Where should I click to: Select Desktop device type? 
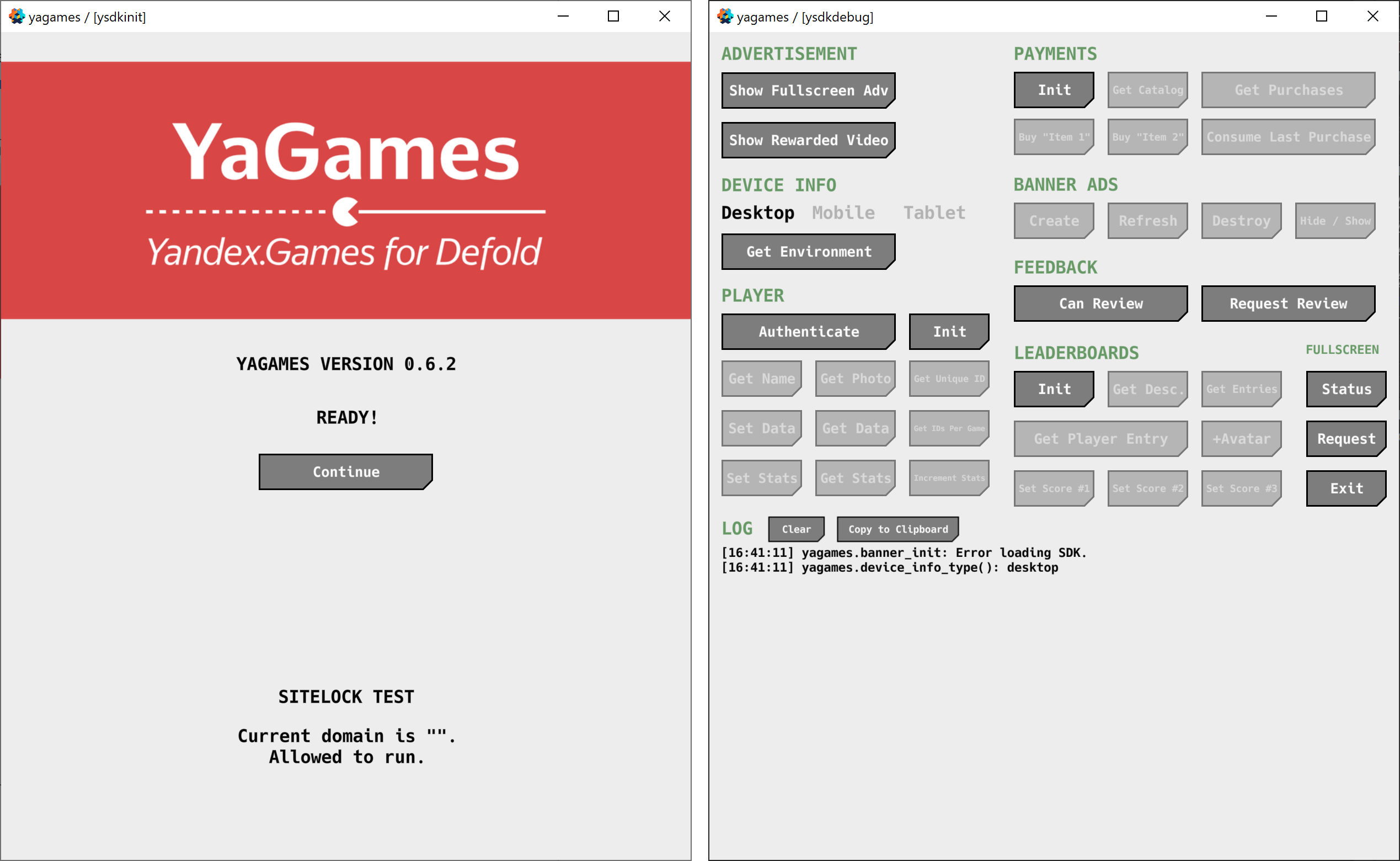[x=757, y=213]
